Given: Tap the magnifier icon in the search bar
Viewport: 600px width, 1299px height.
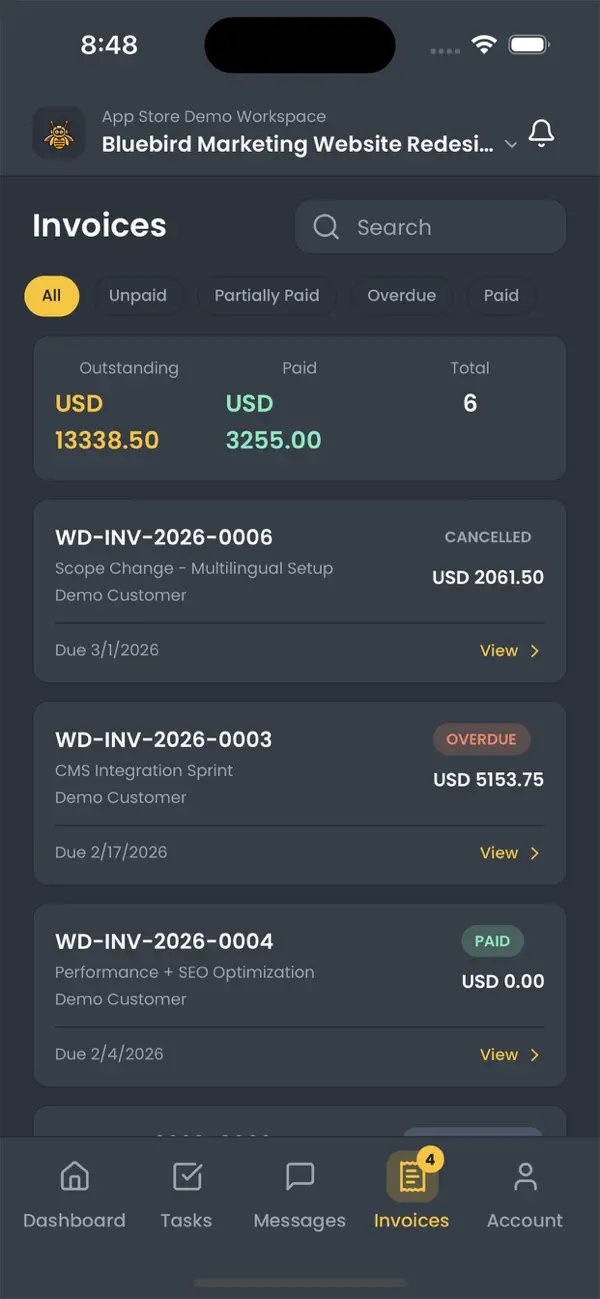Looking at the screenshot, I should [x=325, y=227].
